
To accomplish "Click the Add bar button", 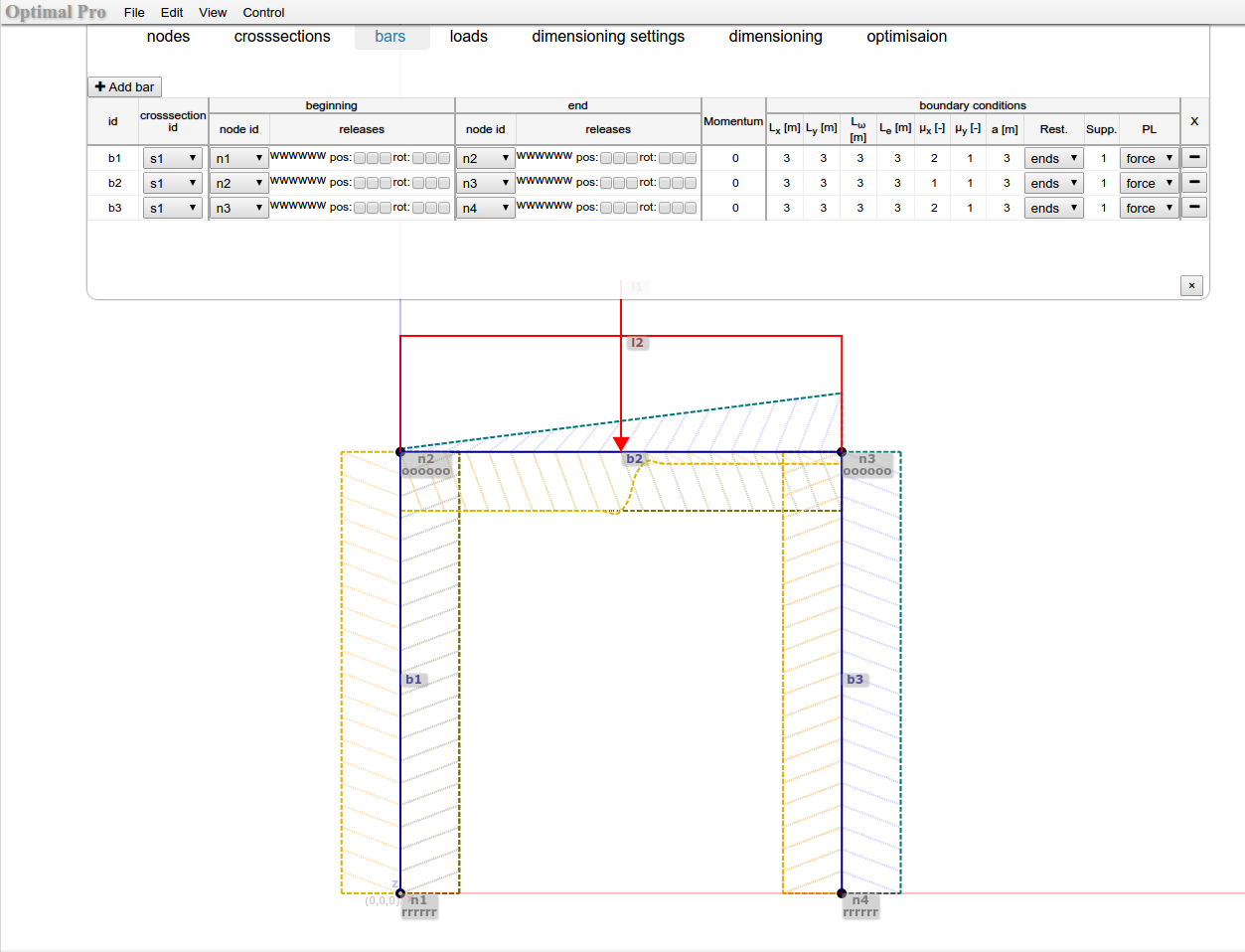I will pyautogui.click(x=124, y=87).
